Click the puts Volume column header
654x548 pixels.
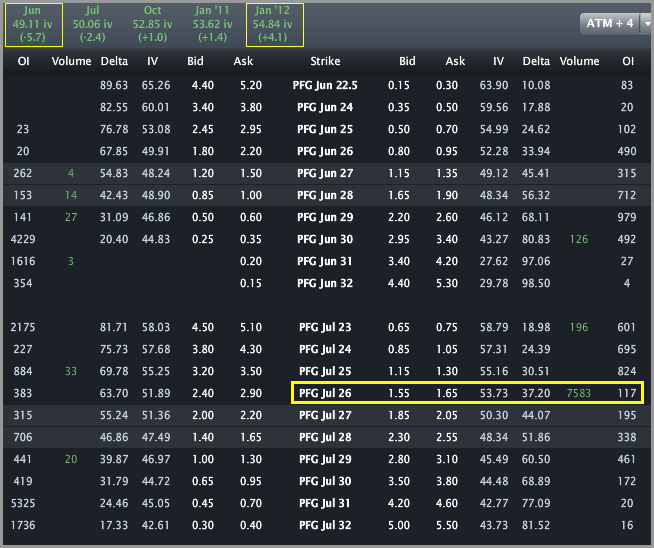pyautogui.click(x=579, y=61)
